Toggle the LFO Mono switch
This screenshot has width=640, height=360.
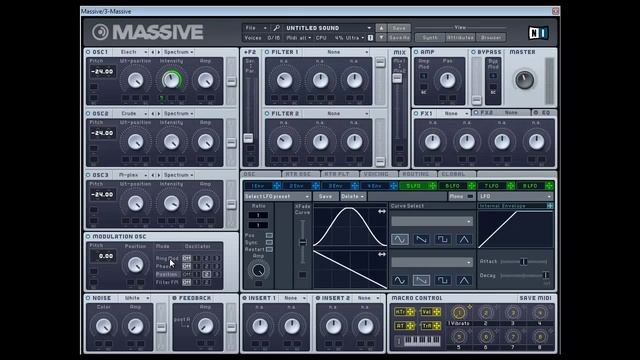pyautogui.click(x=470, y=196)
